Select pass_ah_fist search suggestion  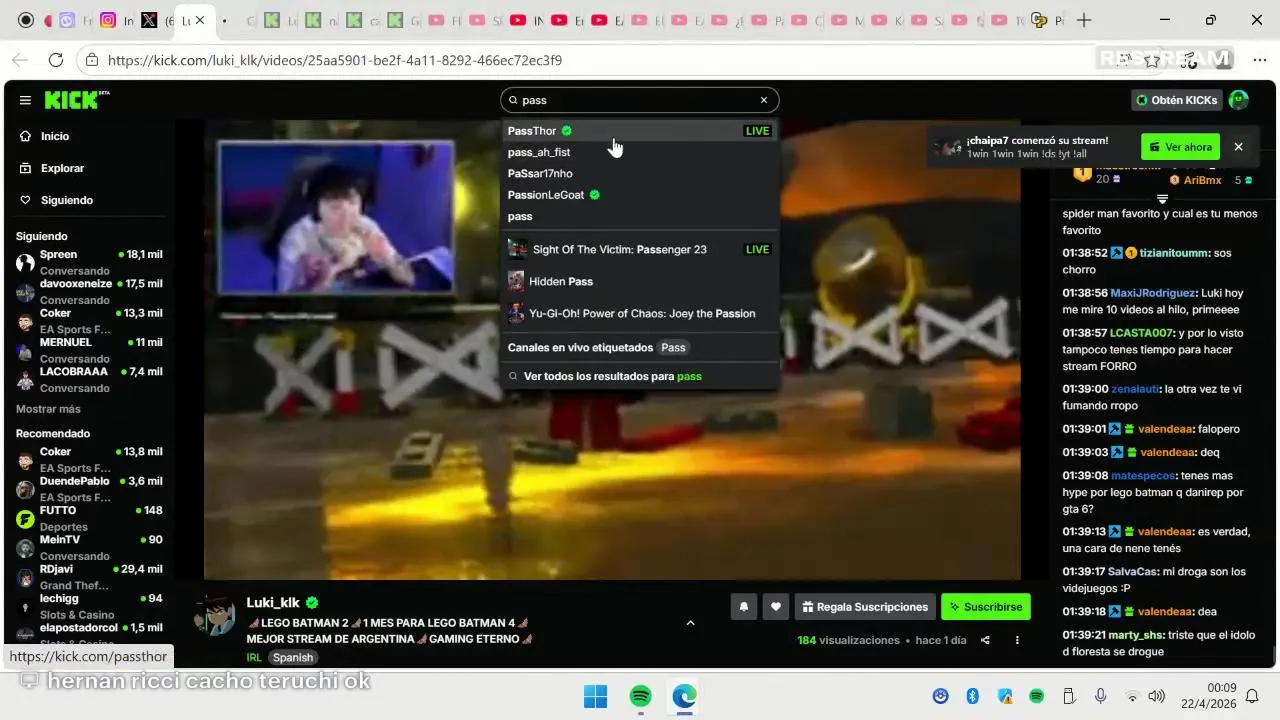(639, 152)
